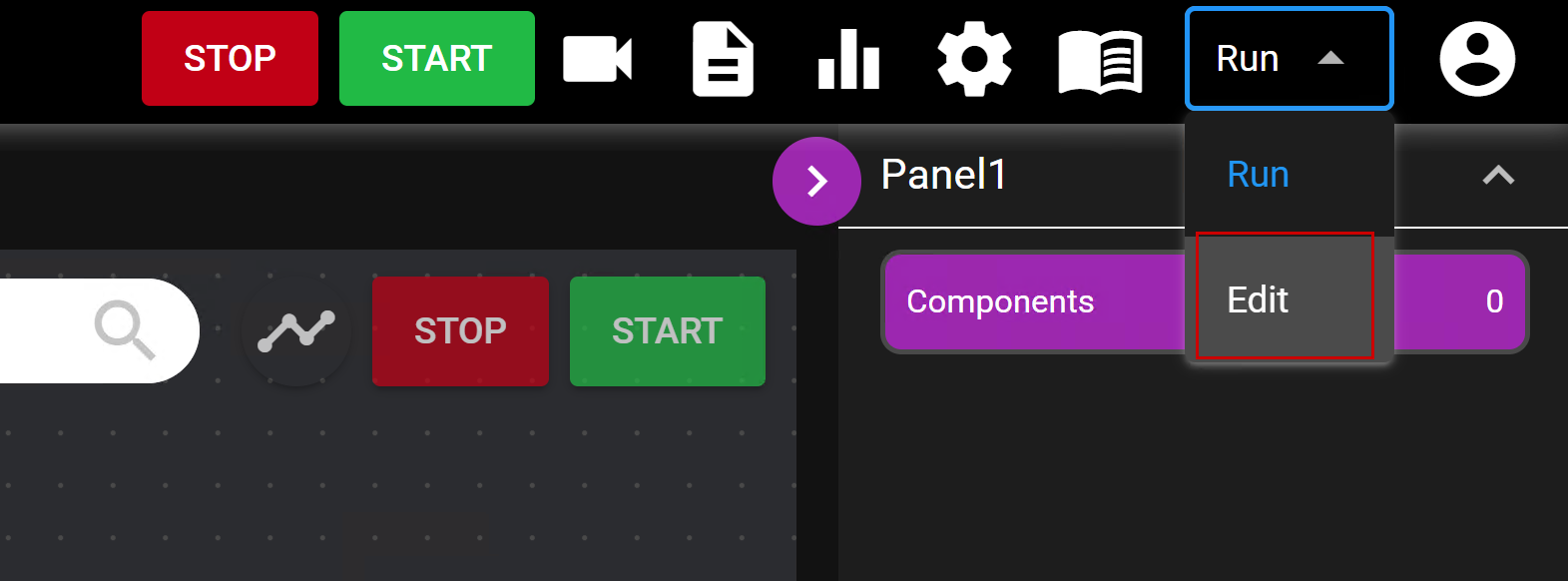This screenshot has height=581, width=1568.
Task: Click the canvas green START button
Action: [667, 330]
